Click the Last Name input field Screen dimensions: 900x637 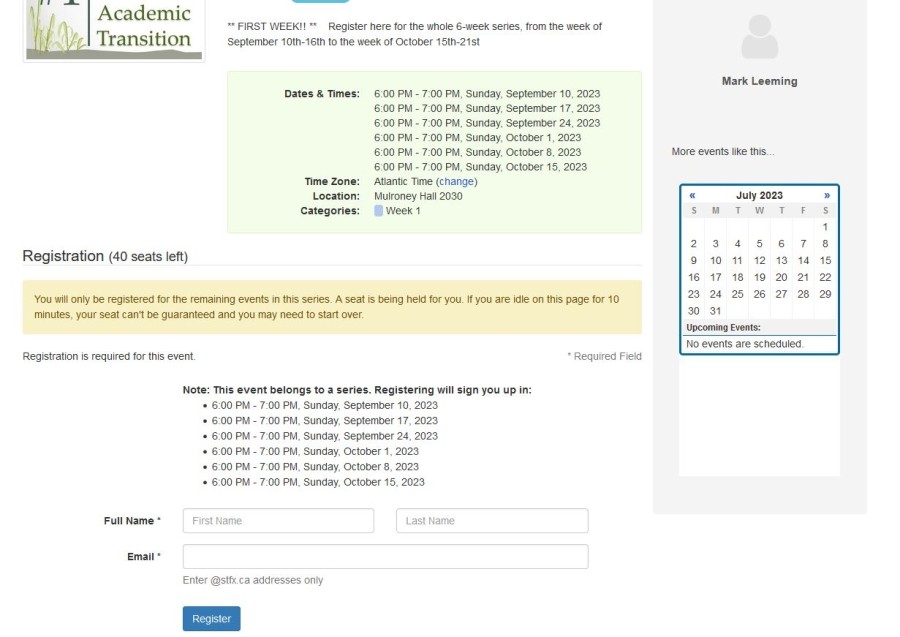click(x=490, y=520)
